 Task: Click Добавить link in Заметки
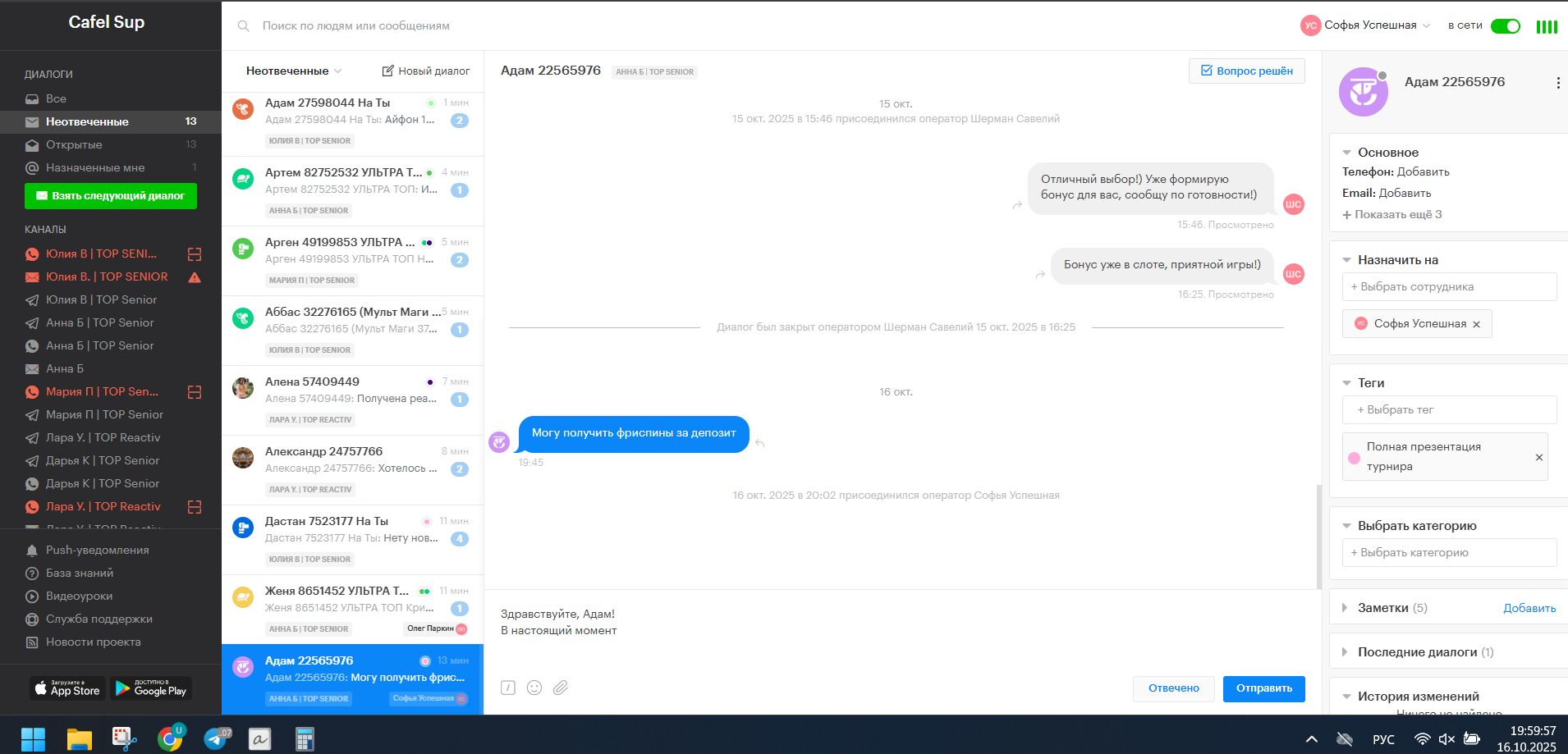(x=1529, y=609)
